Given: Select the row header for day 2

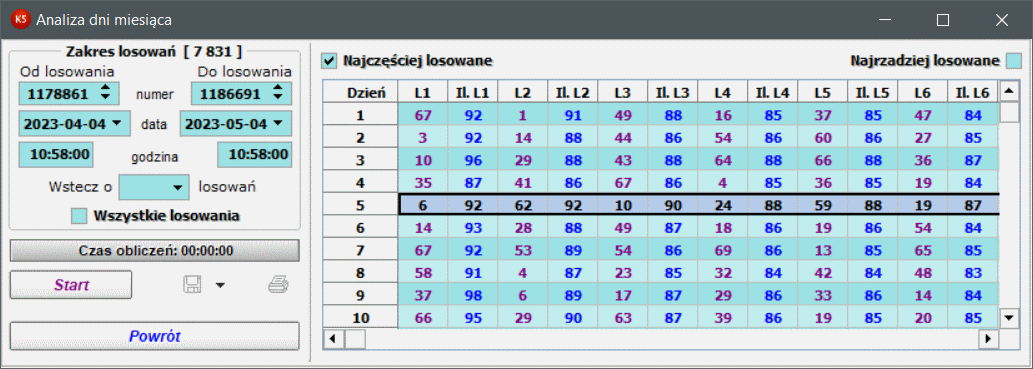Looking at the screenshot, I should point(361,138).
